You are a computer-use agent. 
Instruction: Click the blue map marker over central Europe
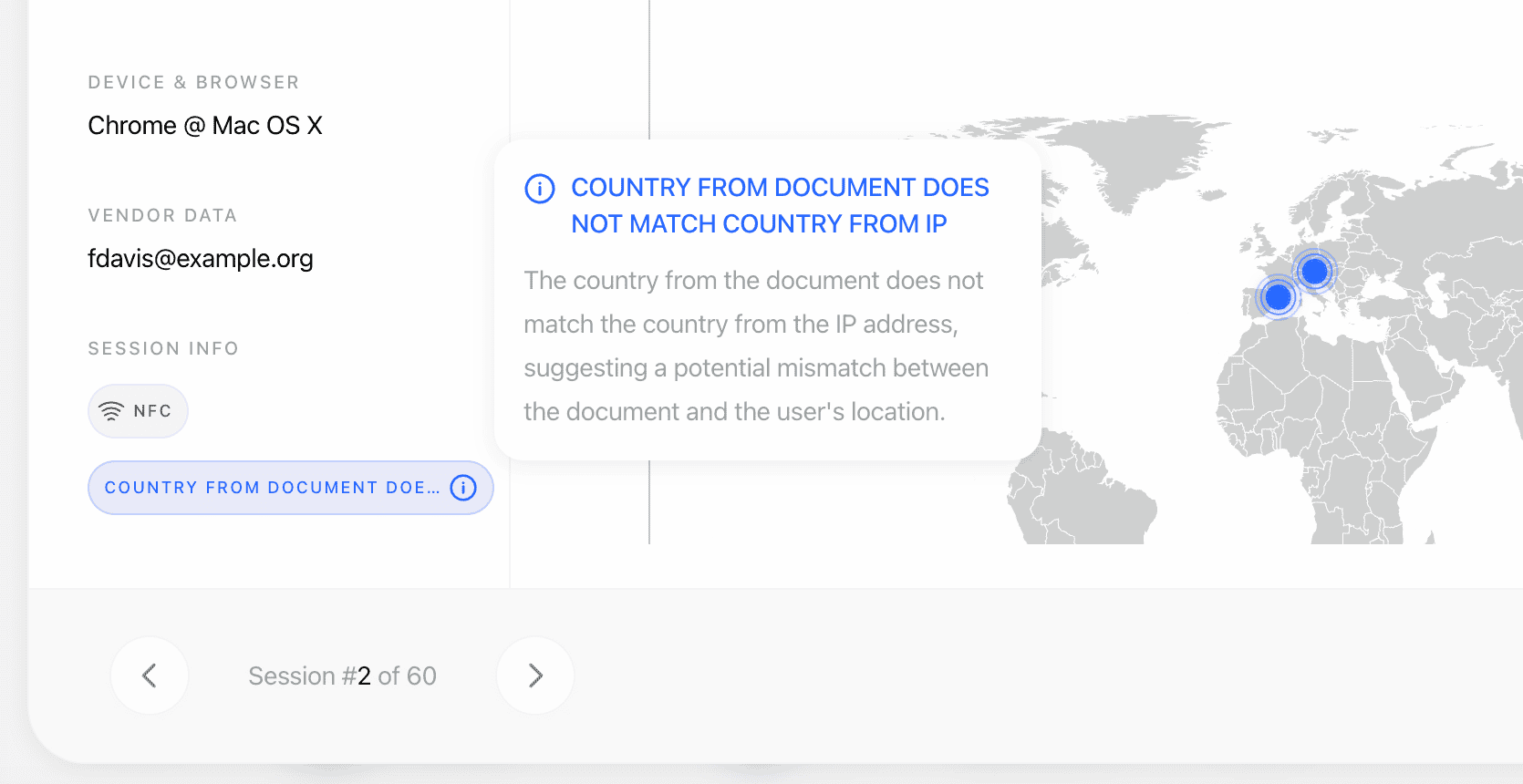tap(1314, 271)
